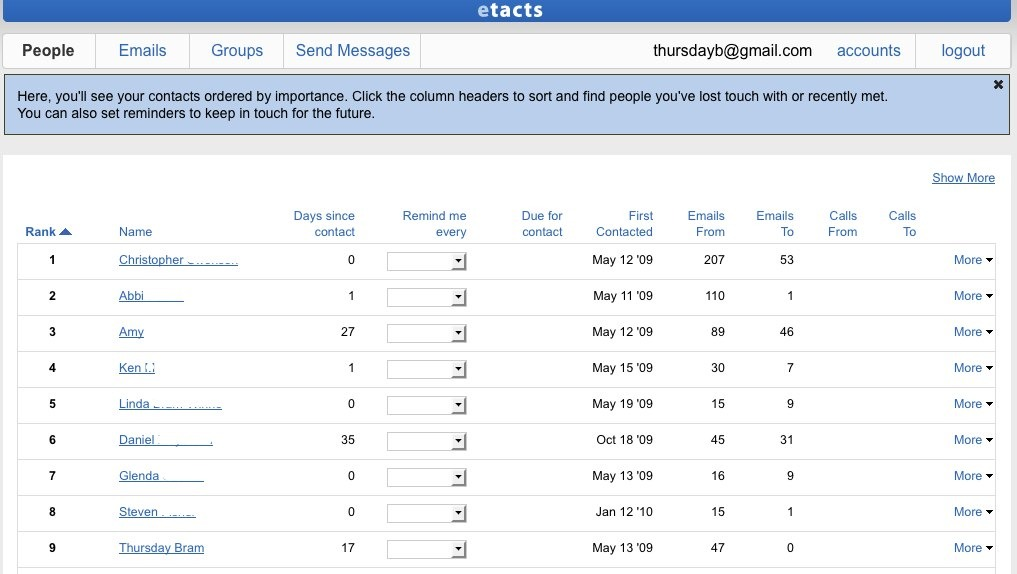The width and height of the screenshot is (1017, 574).
Task: Sort contacts by Rank column header
Action: (x=41, y=232)
